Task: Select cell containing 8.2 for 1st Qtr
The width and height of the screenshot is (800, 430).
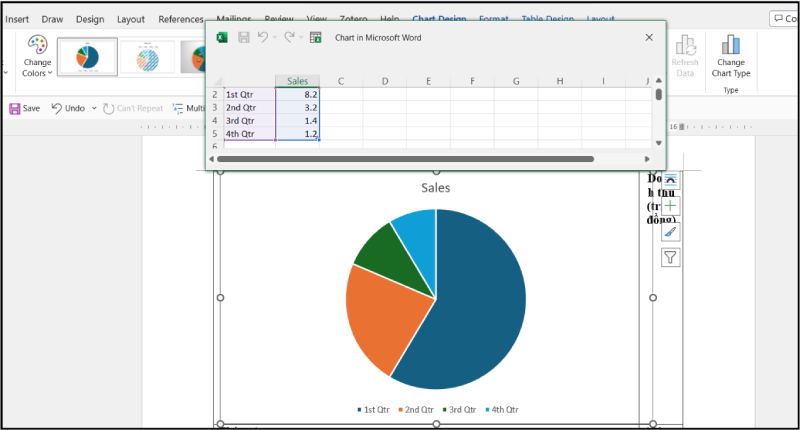Action: click(x=297, y=94)
